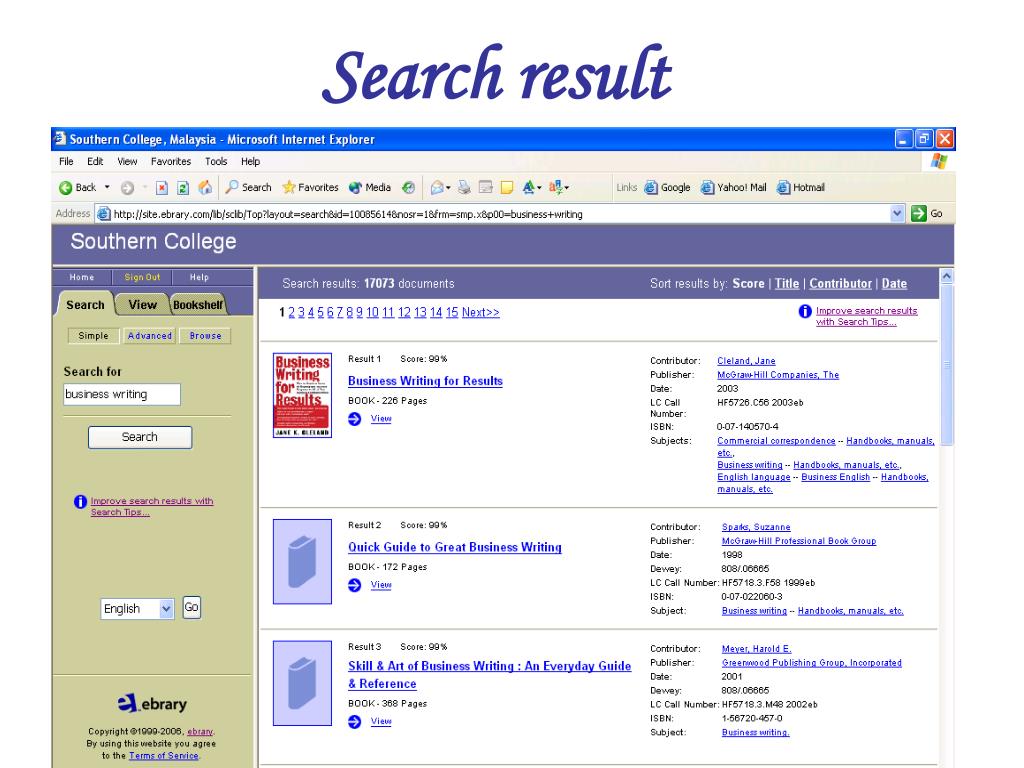The width and height of the screenshot is (1024, 768).
Task: Sort results by Date
Action: (x=894, y=283)
